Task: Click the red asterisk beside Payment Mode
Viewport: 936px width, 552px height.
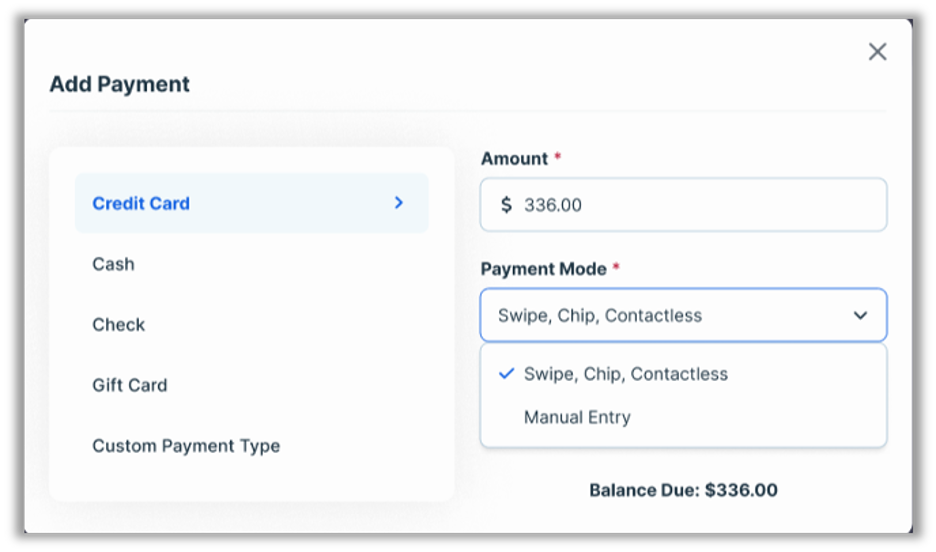Action: coord(616,268)
